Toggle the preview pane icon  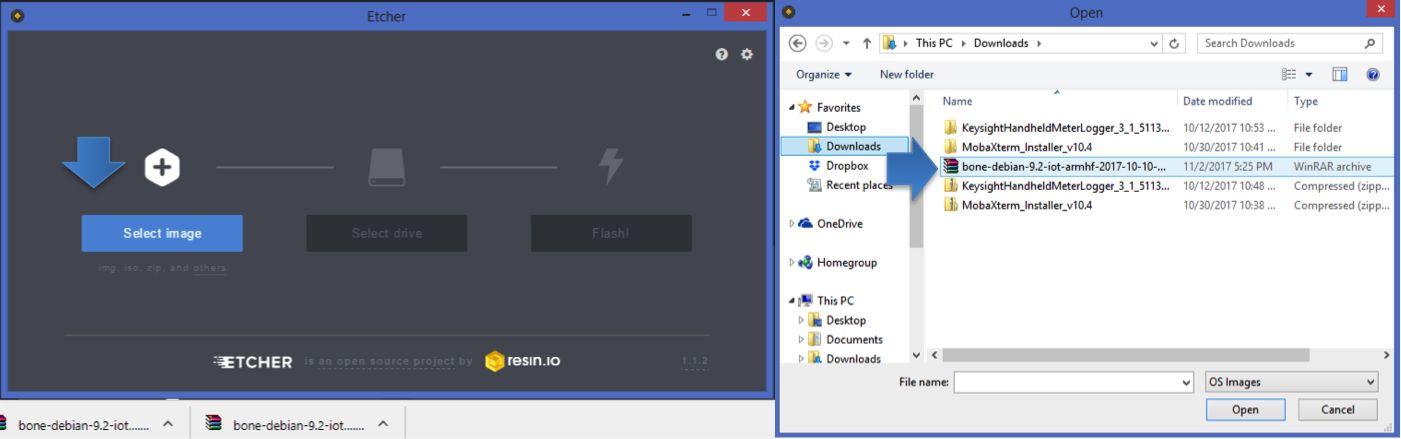point(1340,75)
